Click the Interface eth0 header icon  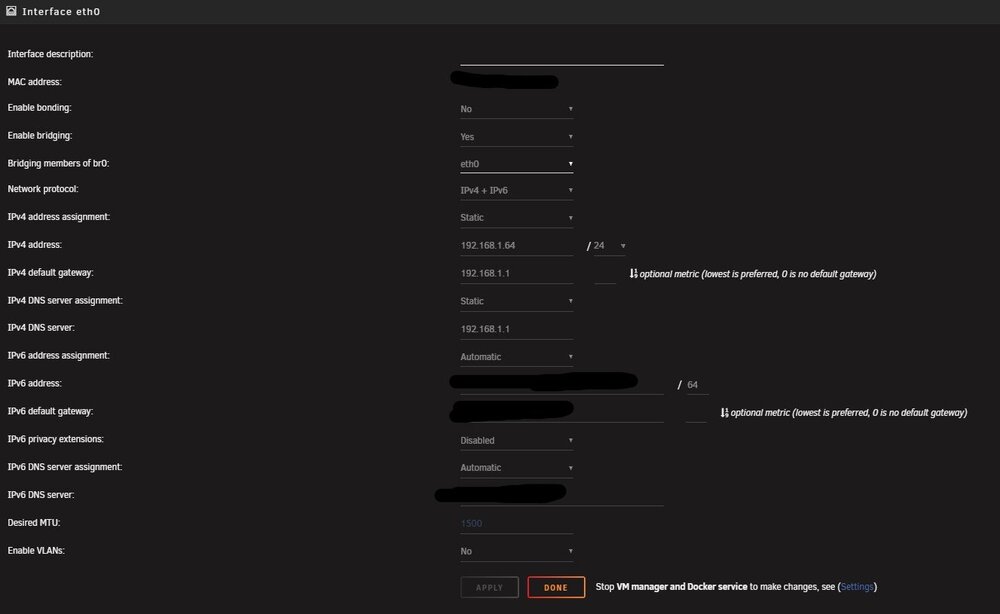point(11,11)
